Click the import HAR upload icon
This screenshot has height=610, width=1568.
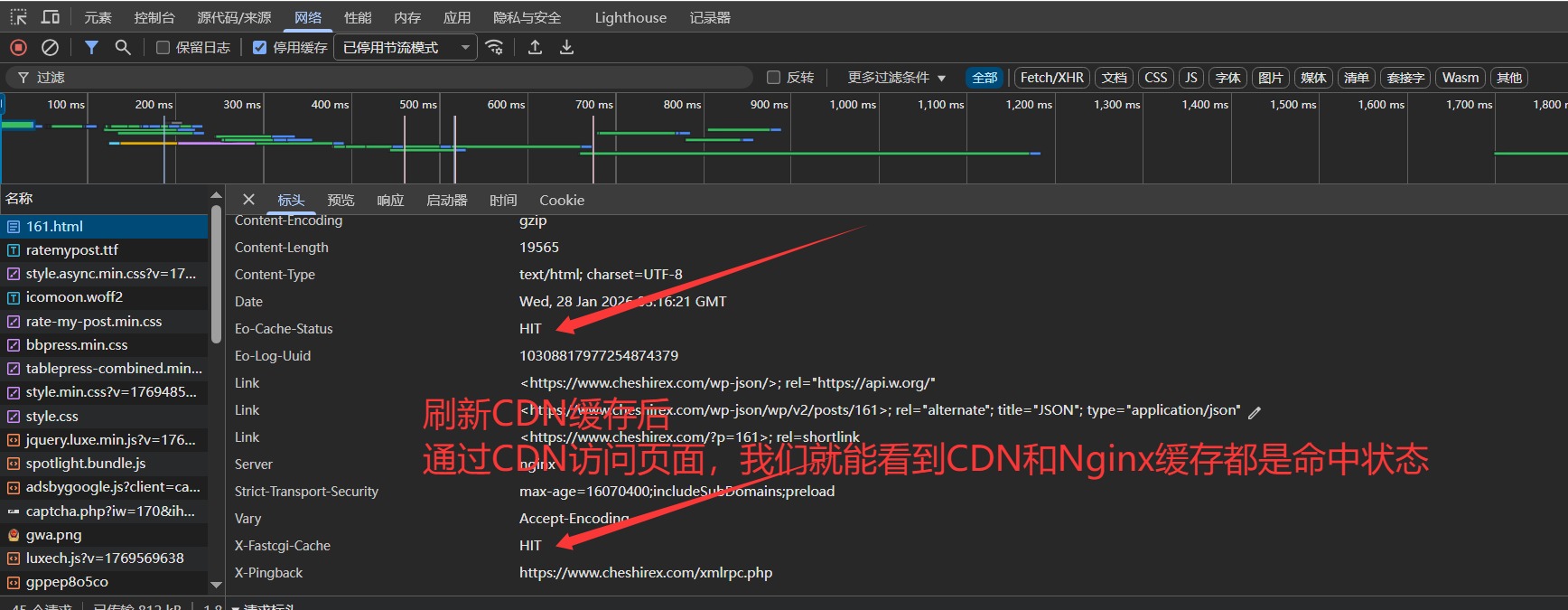tap(535, 47)
